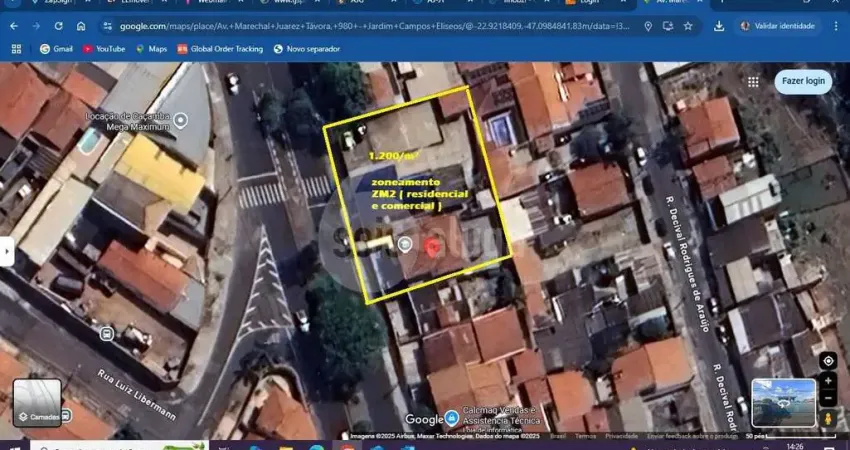Zoom out the map with minus

tap(828, 398)
